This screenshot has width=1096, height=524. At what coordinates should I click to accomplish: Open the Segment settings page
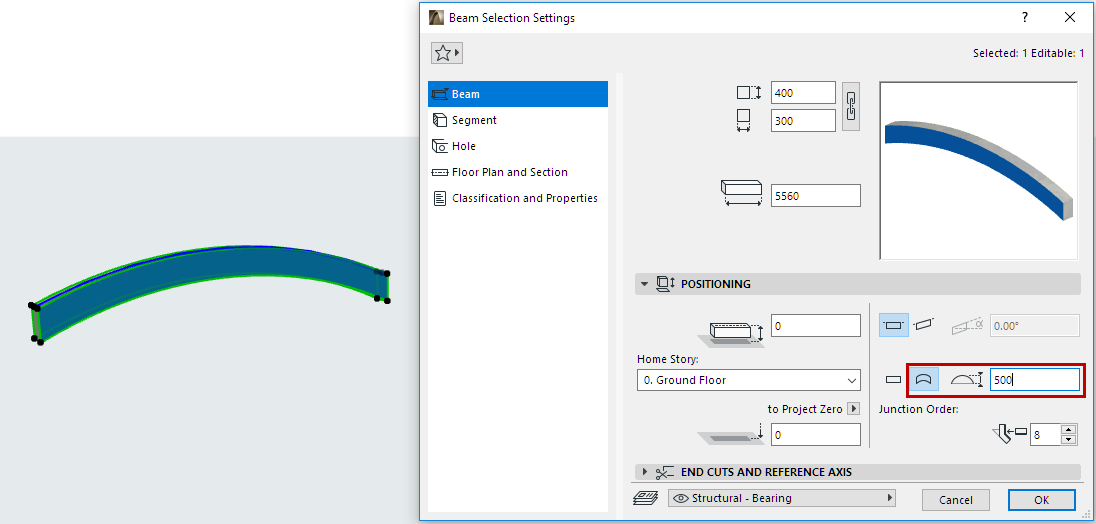(x=517, y=120)
